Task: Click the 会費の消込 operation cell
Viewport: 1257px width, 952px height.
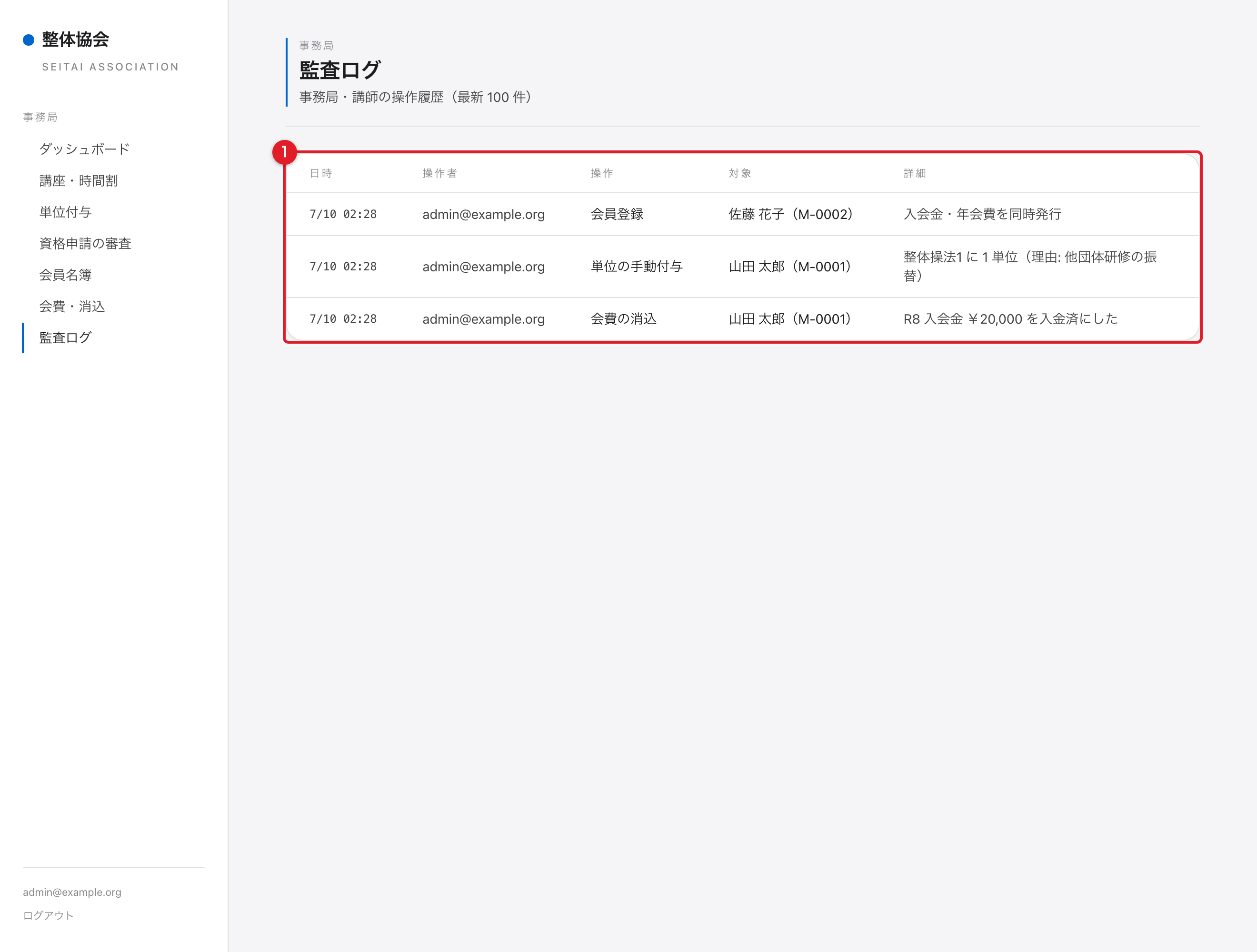Action: (623, 318)
